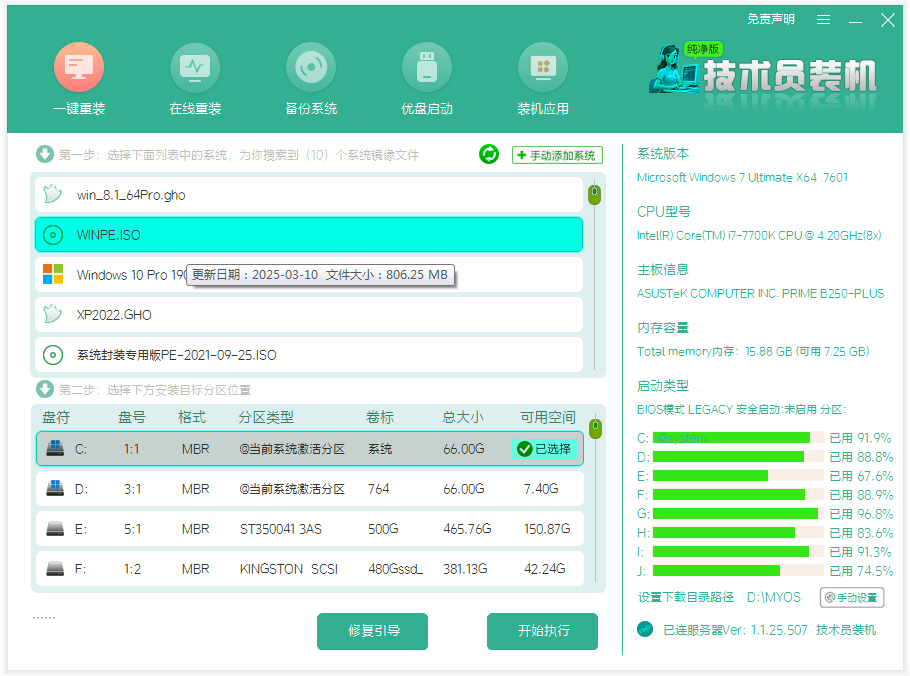Viewport: 910px width, 676px height.
Task: Click 7.40G free space of D:
Action: [x=541, y=489]
